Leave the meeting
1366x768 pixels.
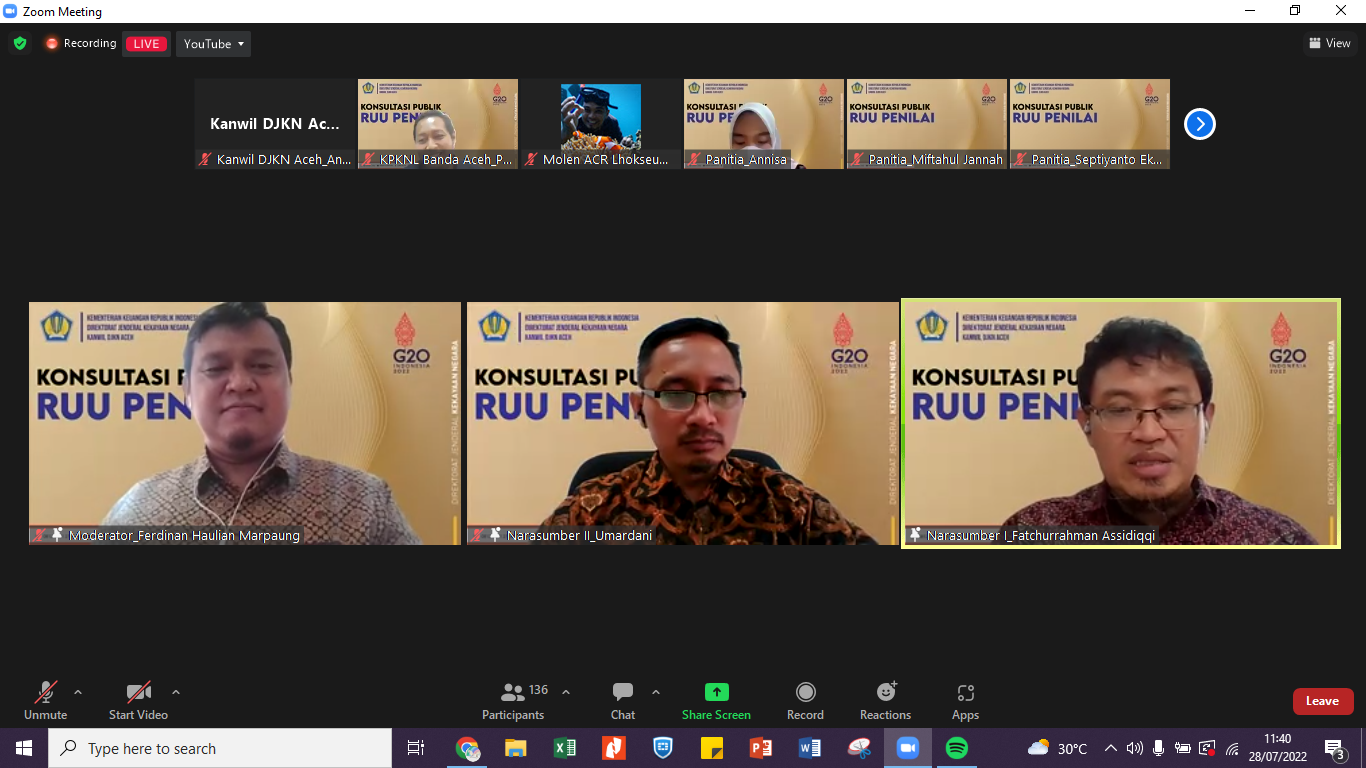[x=1323, y=701]
